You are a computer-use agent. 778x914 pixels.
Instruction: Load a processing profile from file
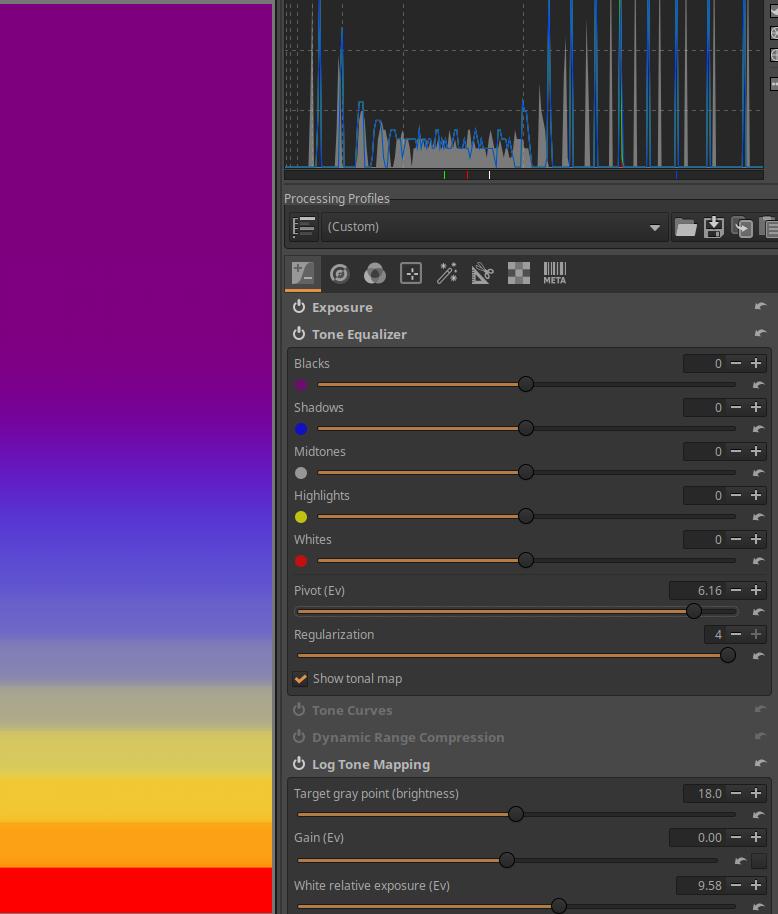[685, 227]
